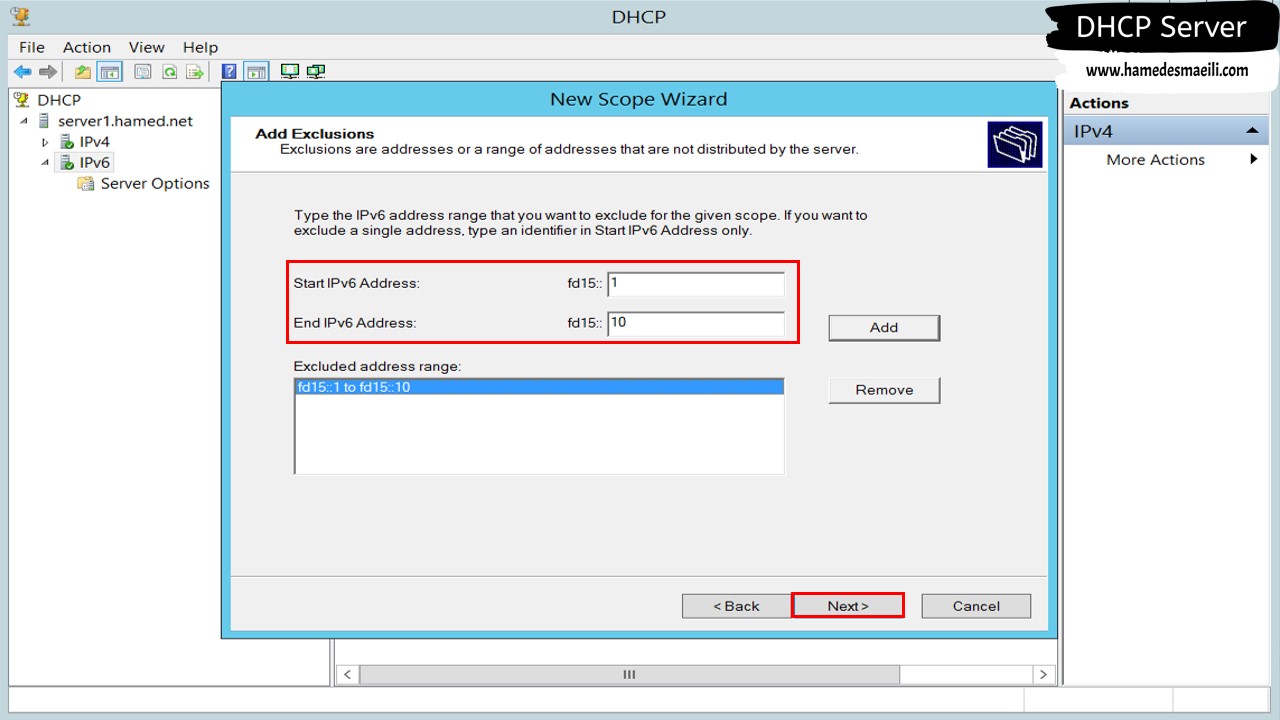Viewport: 1280px width, 720px height.
Task: Collapse the IPv4 Actions section arrow
Action: coord(1251,131)
